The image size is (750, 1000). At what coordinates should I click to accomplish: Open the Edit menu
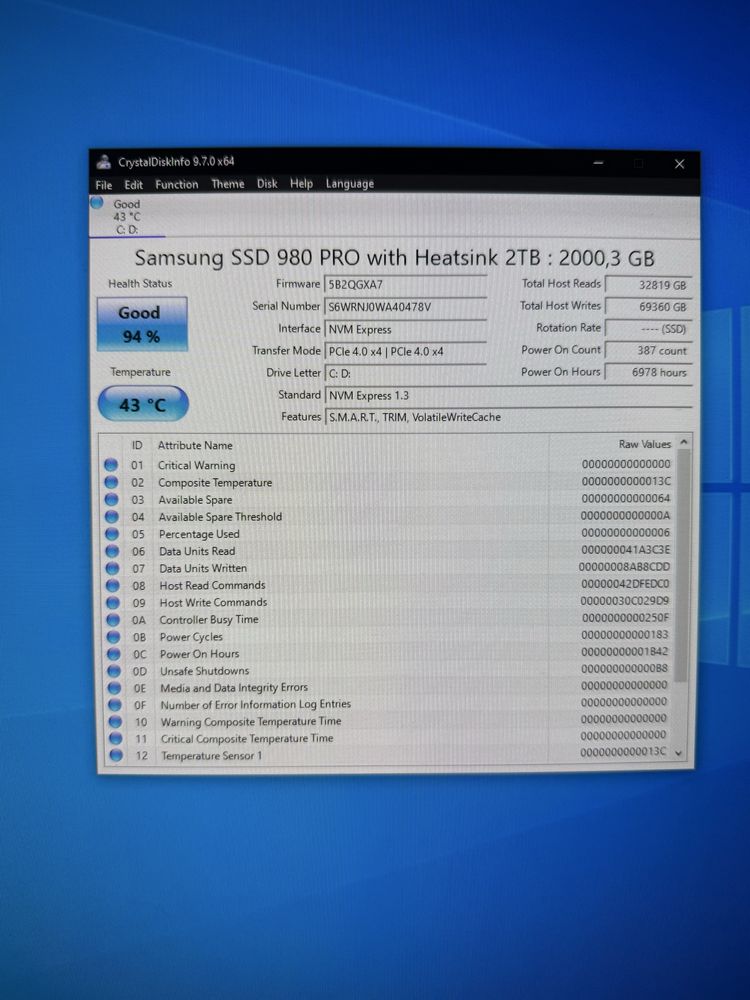point(133,185)
